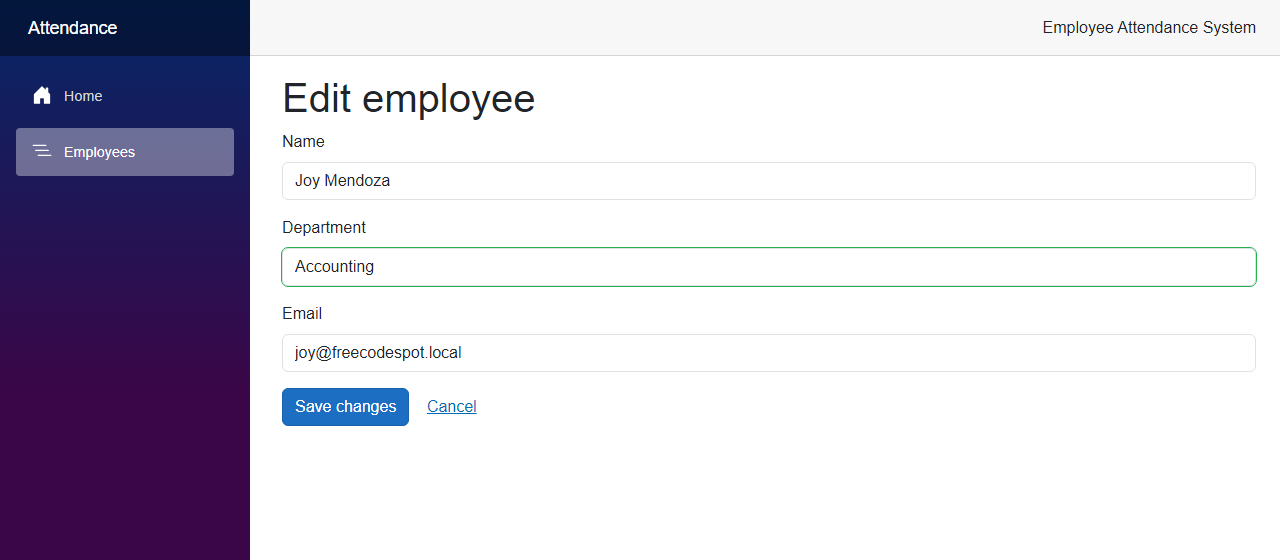The width and height of the screenshot is (1280, 560).
Task: Focus the Email field with joy@freecodespot.local
Action: click(x=768, y=353)
